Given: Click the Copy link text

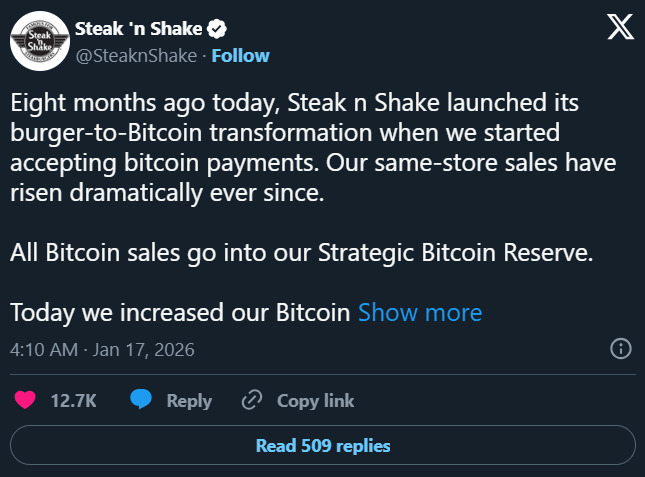Looking at the screenshot, I should [315, 401].
